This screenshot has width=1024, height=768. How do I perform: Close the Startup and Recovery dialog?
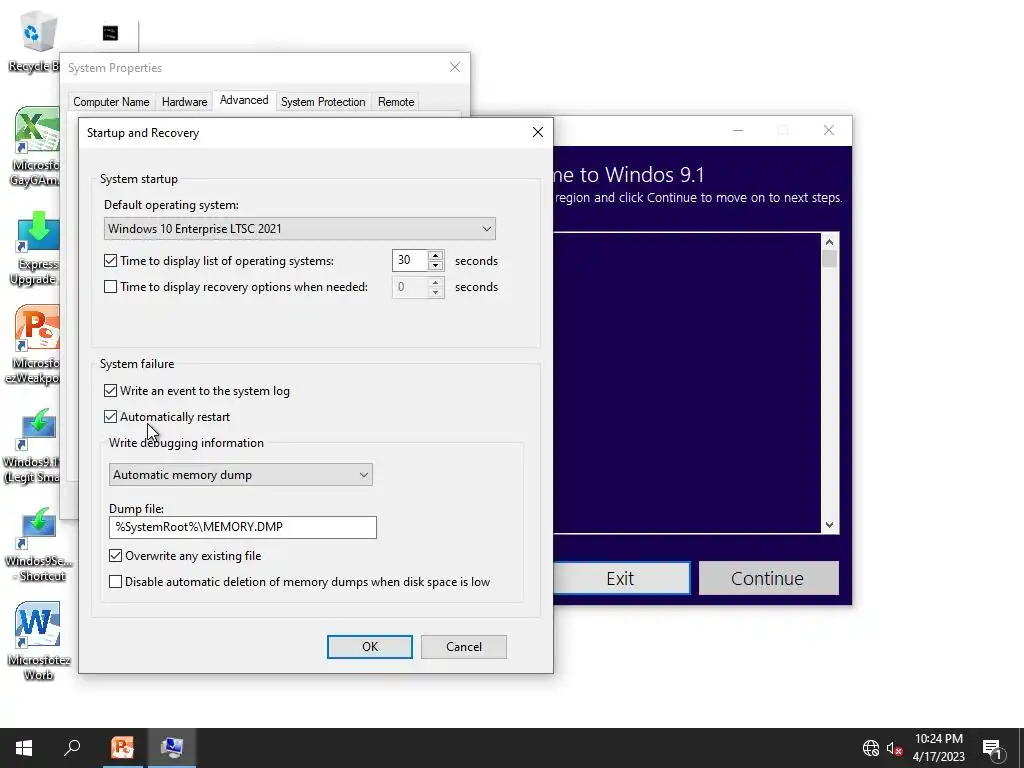[x=537, y=132]
